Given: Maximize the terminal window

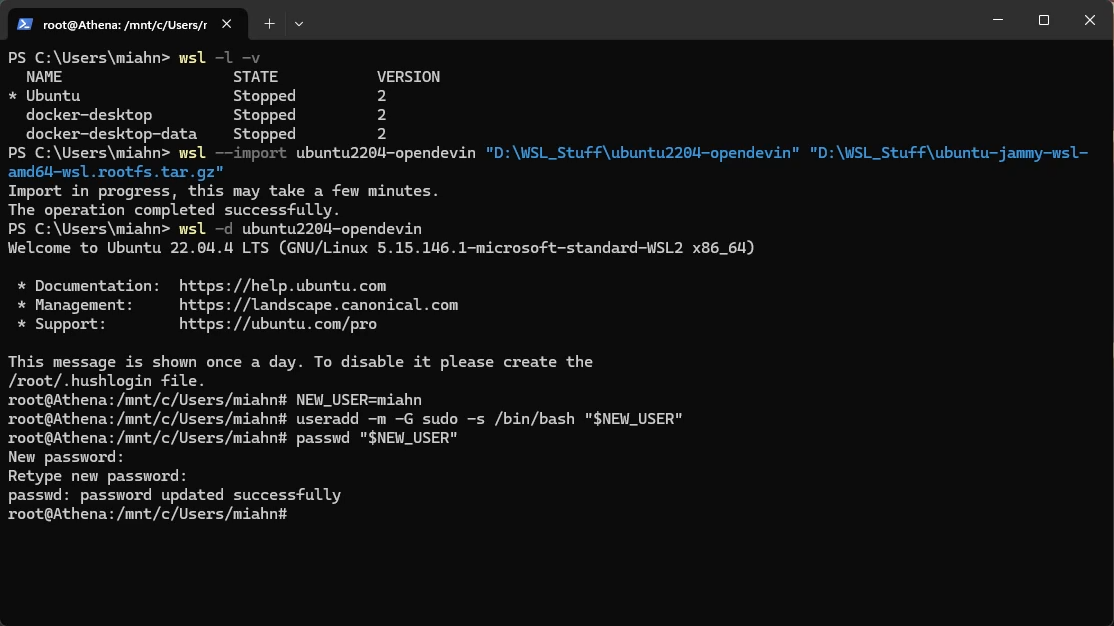Looking at the screenshot, I should coord(1044,20).
